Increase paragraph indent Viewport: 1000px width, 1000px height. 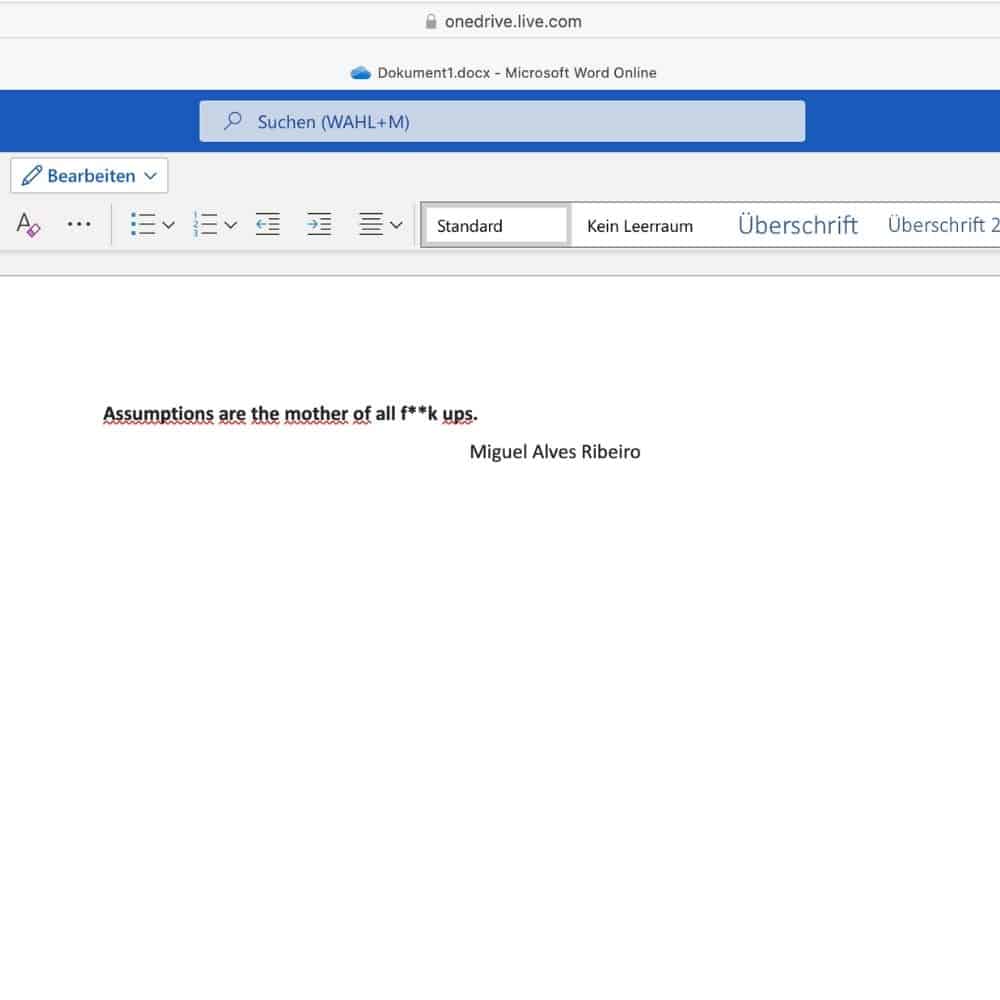[x=319, y=224]
